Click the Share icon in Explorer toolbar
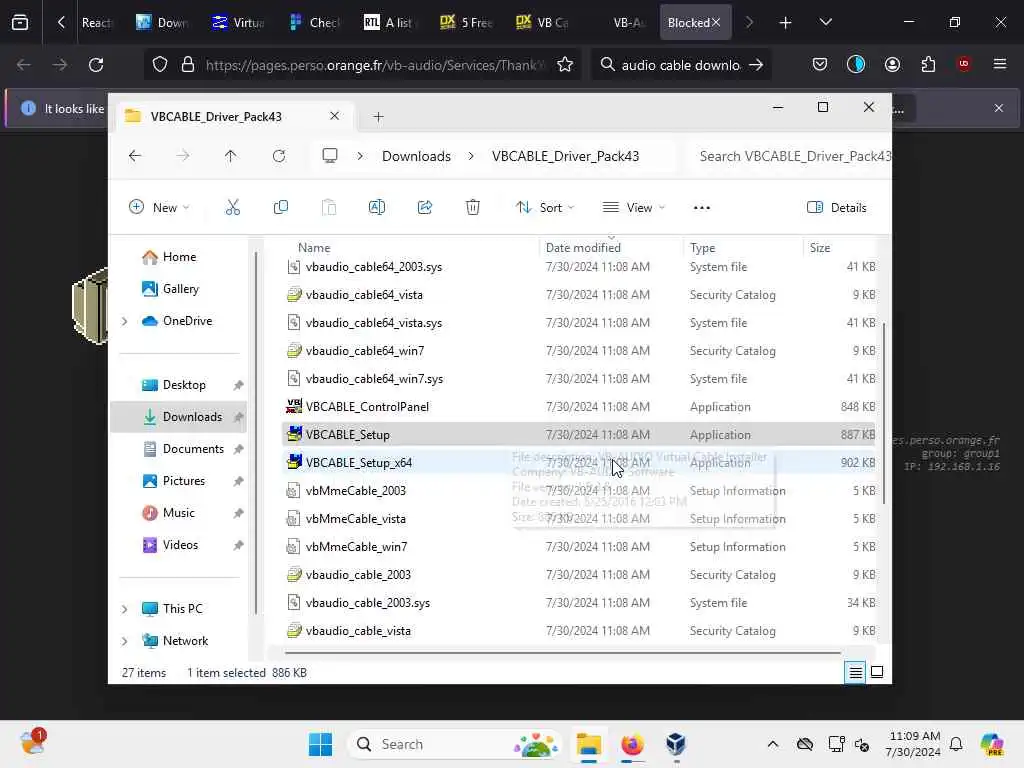The width and height of the screenshot is (1024, 768). click(424, 208)
